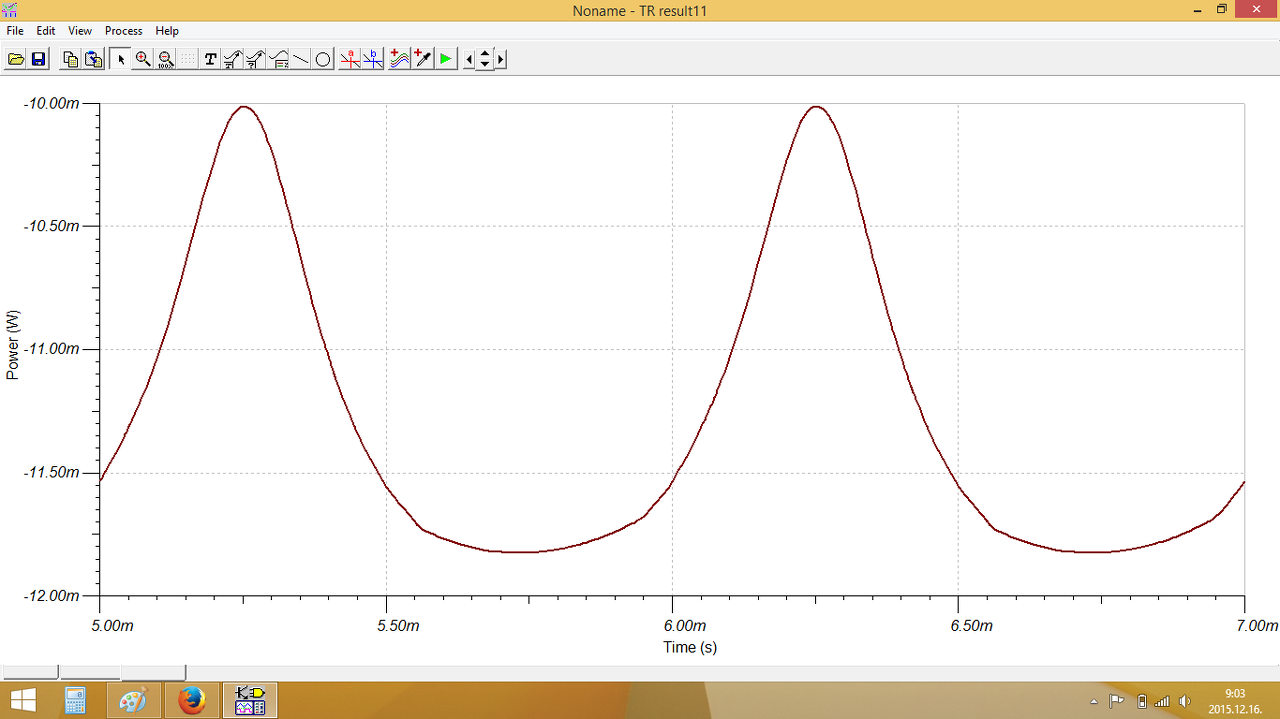Activate the zoom in magnifier
1280x719 pixels.
pyautogui.click(x=143, y=59)
